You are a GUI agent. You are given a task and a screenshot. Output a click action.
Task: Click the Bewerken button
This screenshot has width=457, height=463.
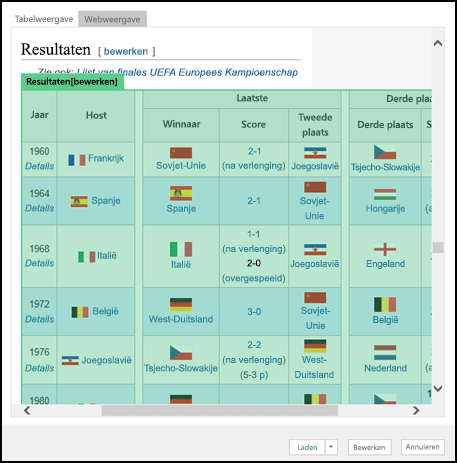[369, 447]
